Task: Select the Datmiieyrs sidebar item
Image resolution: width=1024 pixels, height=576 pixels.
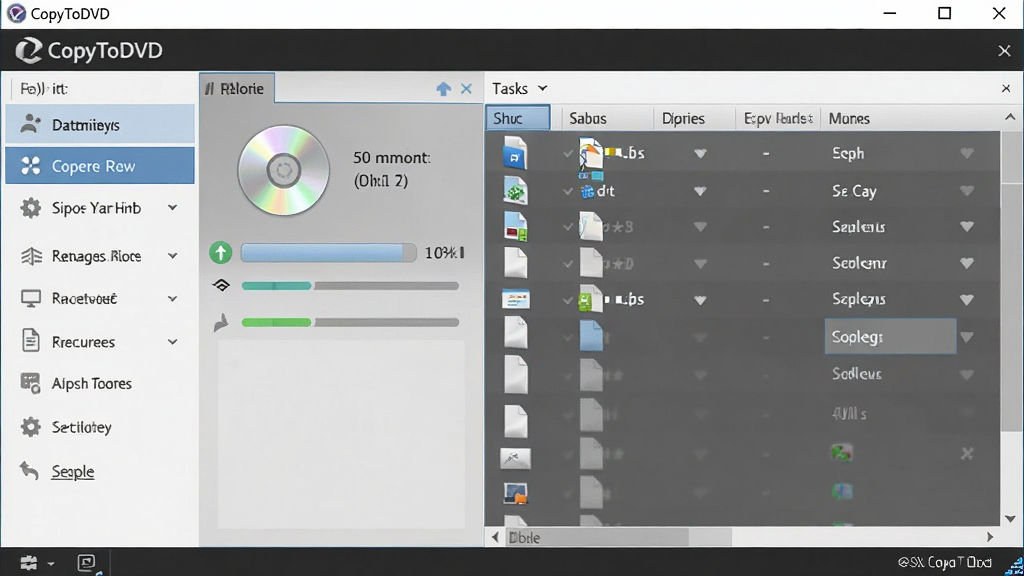Action: (100, 124)
